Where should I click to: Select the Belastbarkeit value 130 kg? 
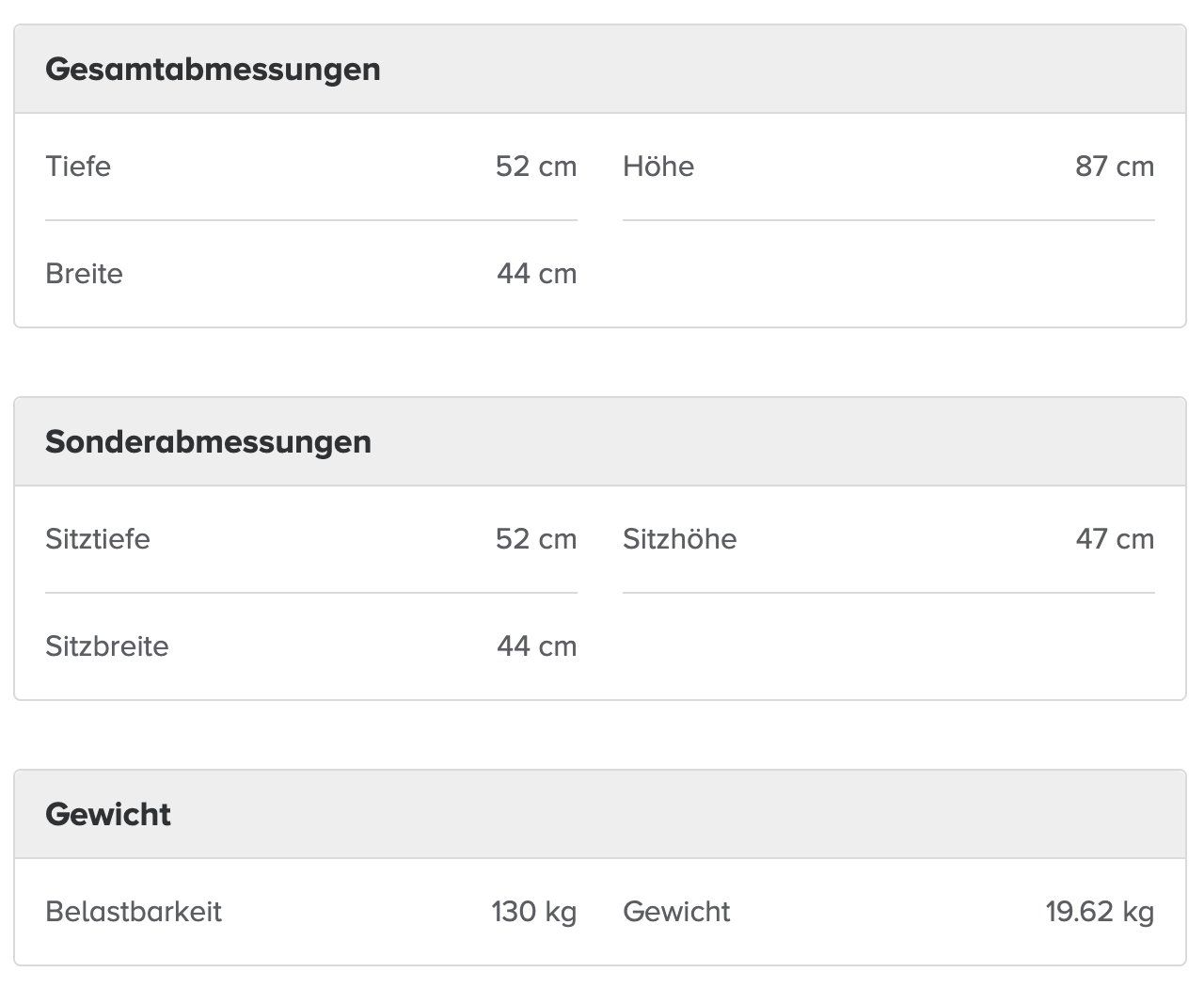pos(534,912)
